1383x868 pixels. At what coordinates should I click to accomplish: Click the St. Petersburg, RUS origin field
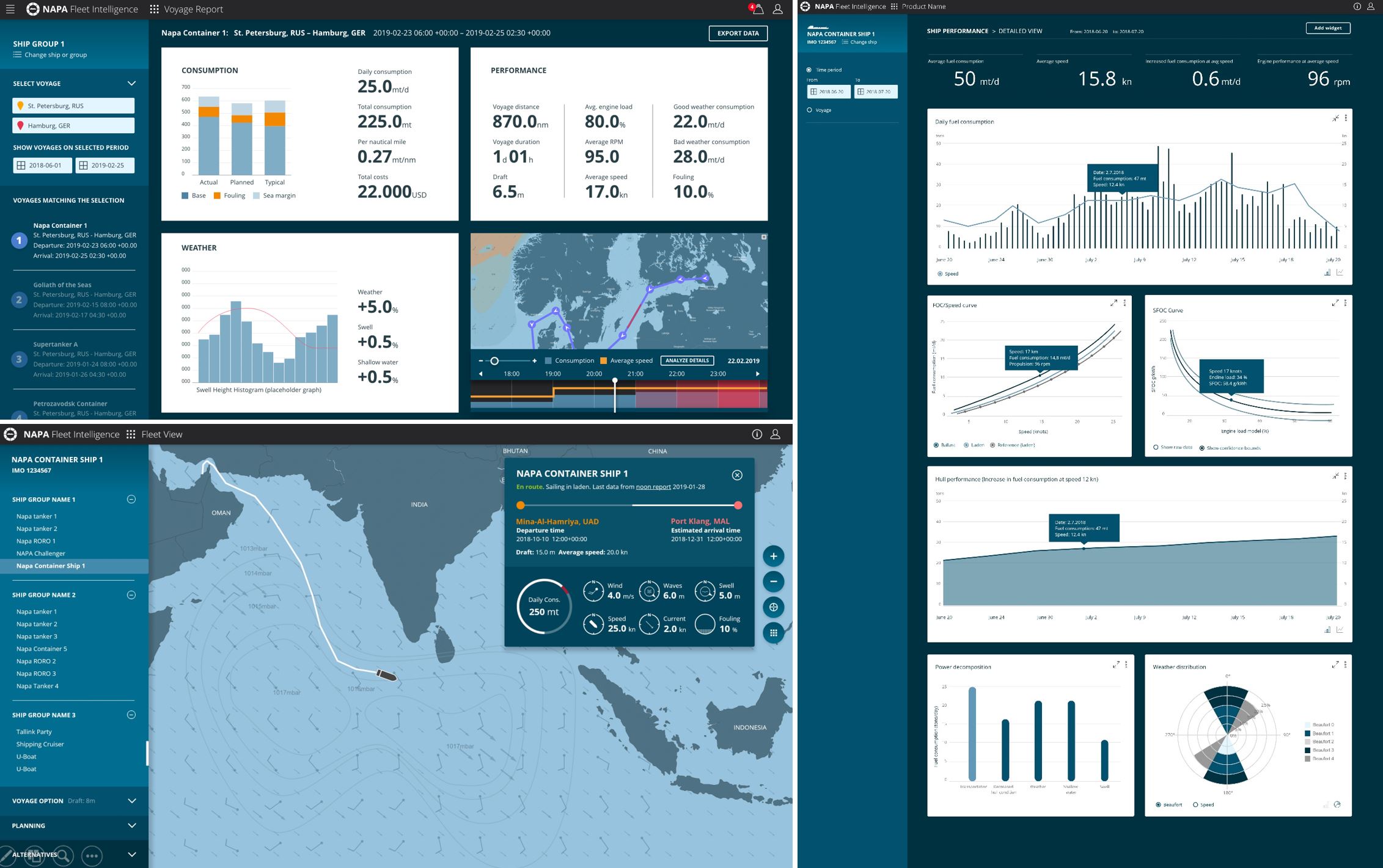pos(73,106)
